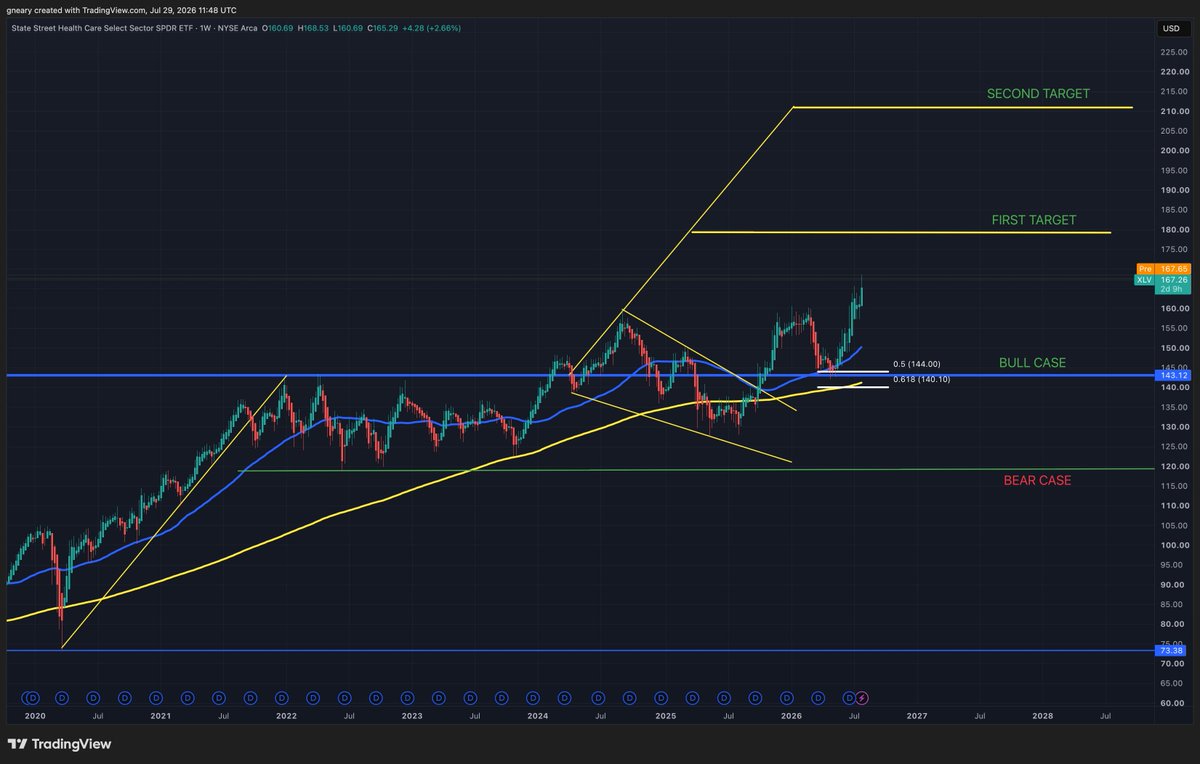
Task: Click the 2023 label on the time axis
Action: 412,716
